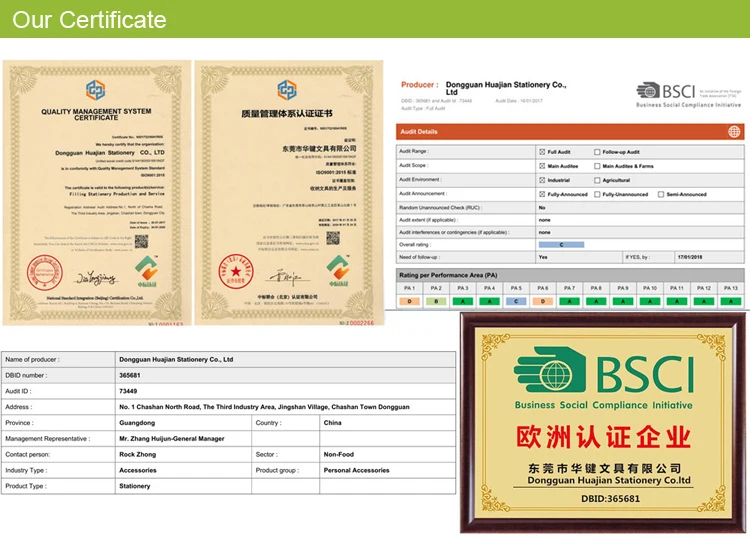Click the Product Type value Stationery
The width and height of the screenshot is (750, 550).
pos(135,486)
